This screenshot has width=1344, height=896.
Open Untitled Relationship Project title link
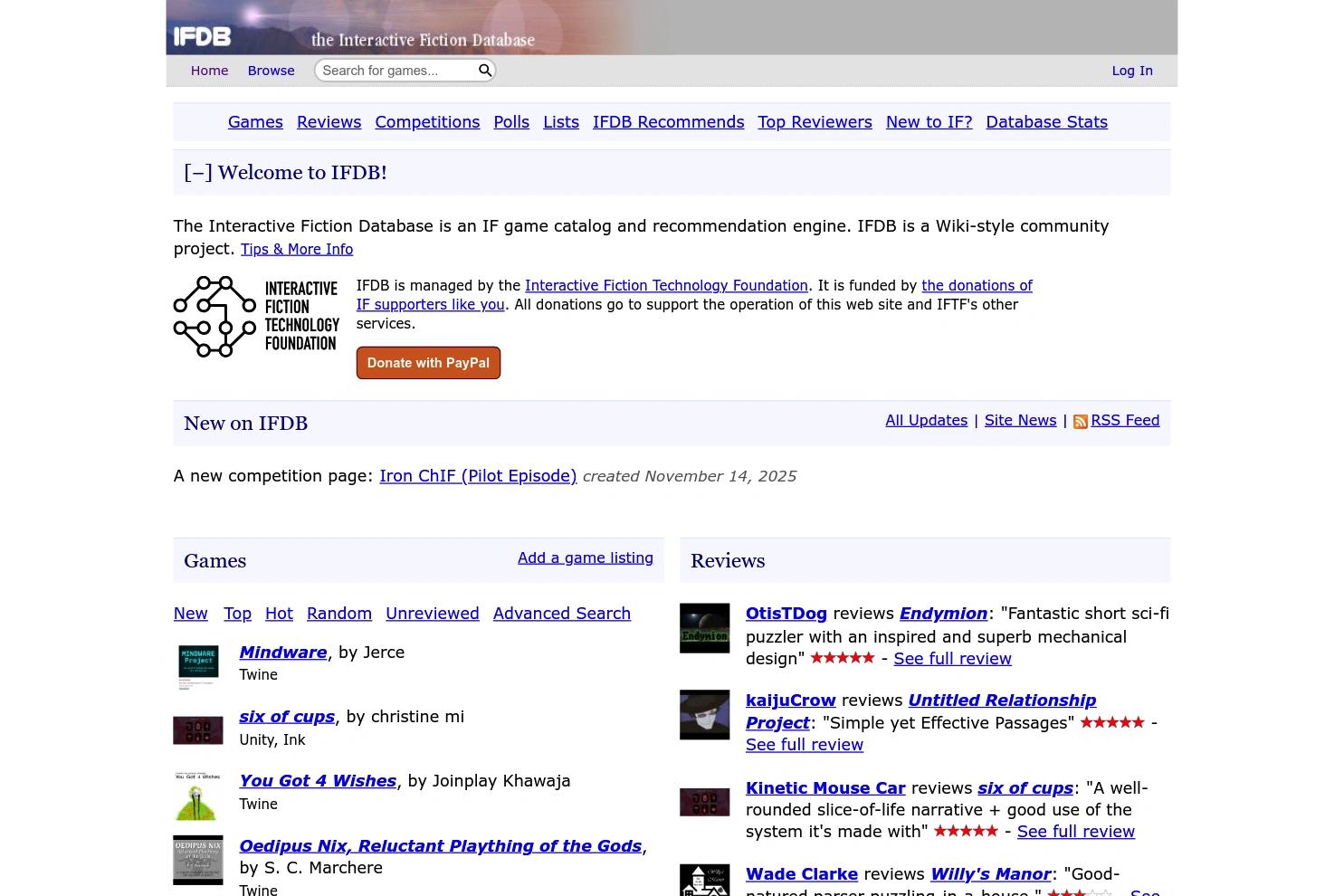(x=920, y=711)
